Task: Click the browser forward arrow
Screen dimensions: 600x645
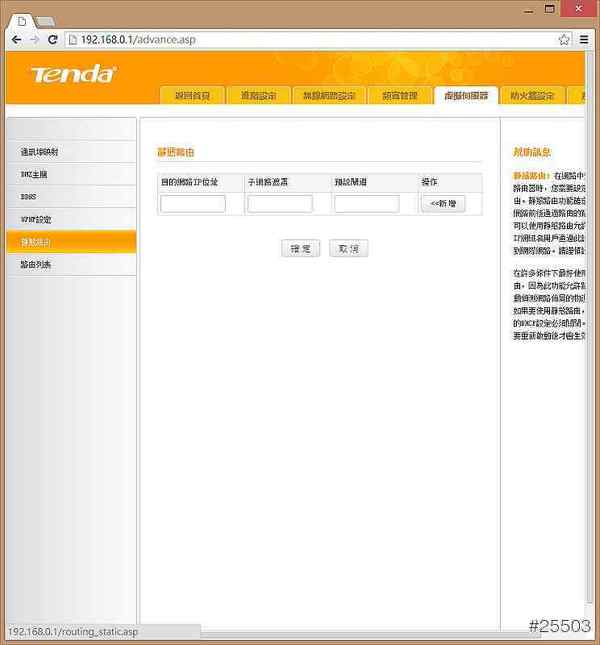Action: (35, 40)
